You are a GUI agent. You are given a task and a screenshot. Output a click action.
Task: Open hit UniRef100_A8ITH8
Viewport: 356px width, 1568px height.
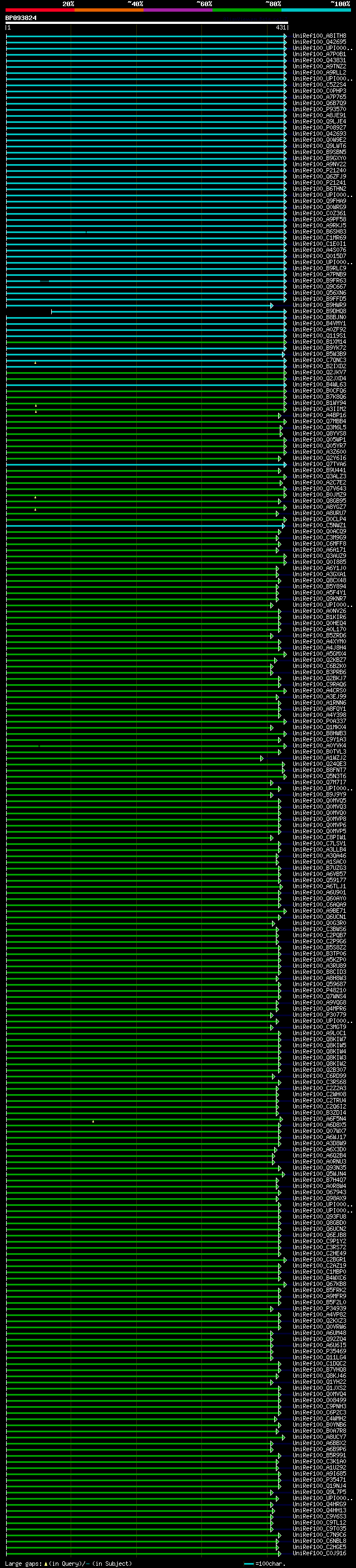pyautogui.click(x=319, y=36)
